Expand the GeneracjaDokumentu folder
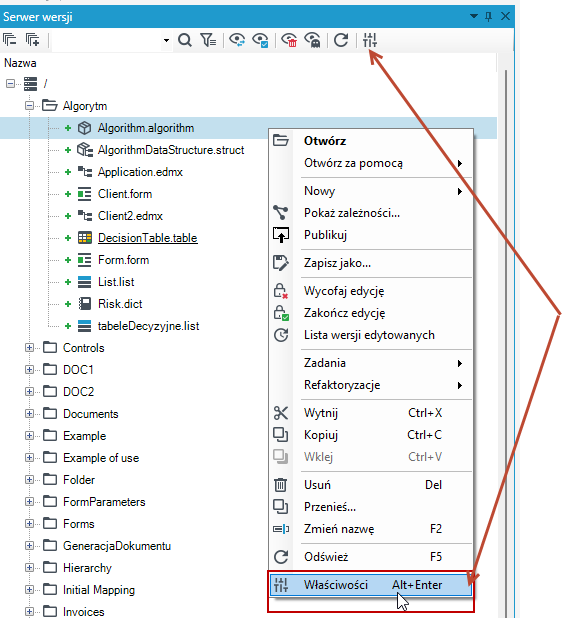575x618 pixels. pyautogui.click(x=29, y=546)
